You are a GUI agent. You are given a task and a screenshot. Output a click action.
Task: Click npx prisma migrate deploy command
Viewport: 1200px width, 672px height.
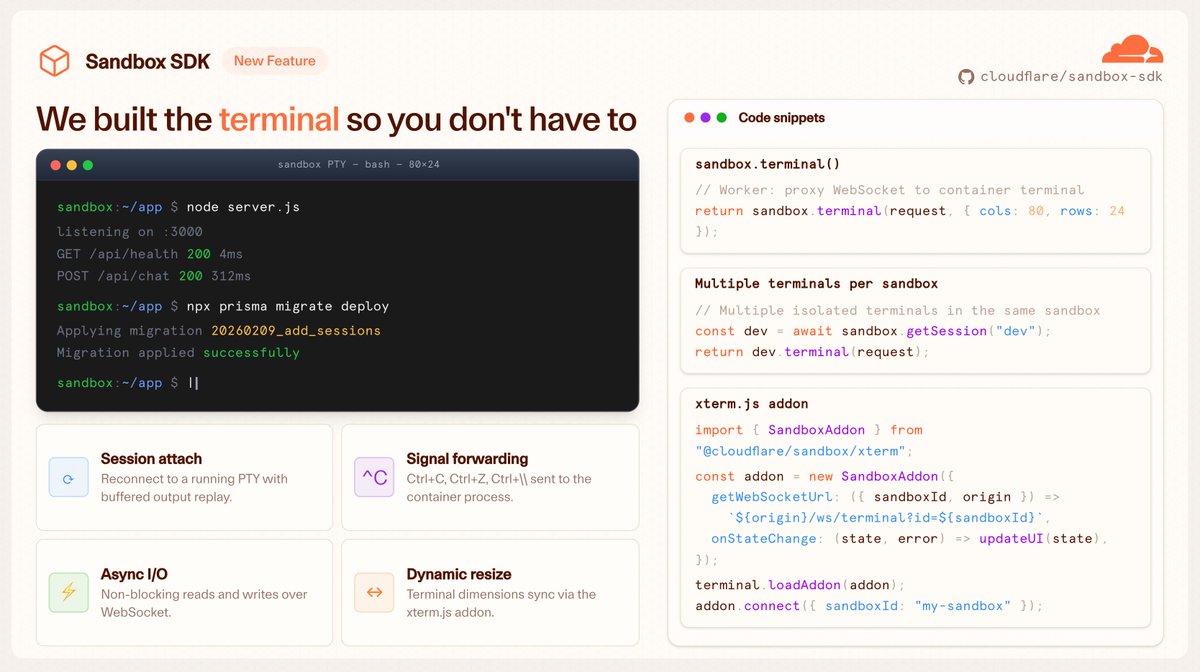(288, 306)
